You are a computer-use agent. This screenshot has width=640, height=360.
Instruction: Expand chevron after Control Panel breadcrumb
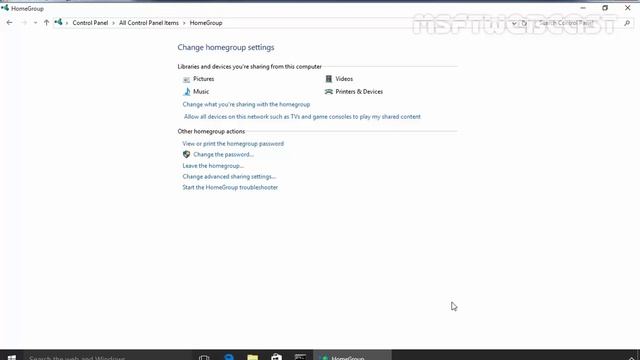point(113,23)
